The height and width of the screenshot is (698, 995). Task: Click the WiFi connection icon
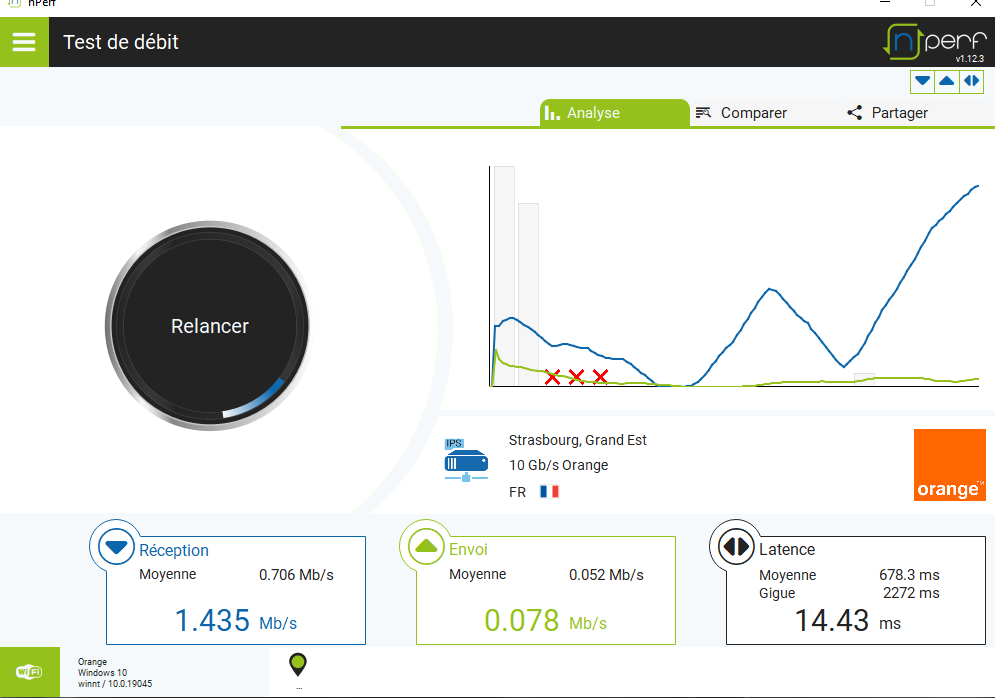(28, 672)
